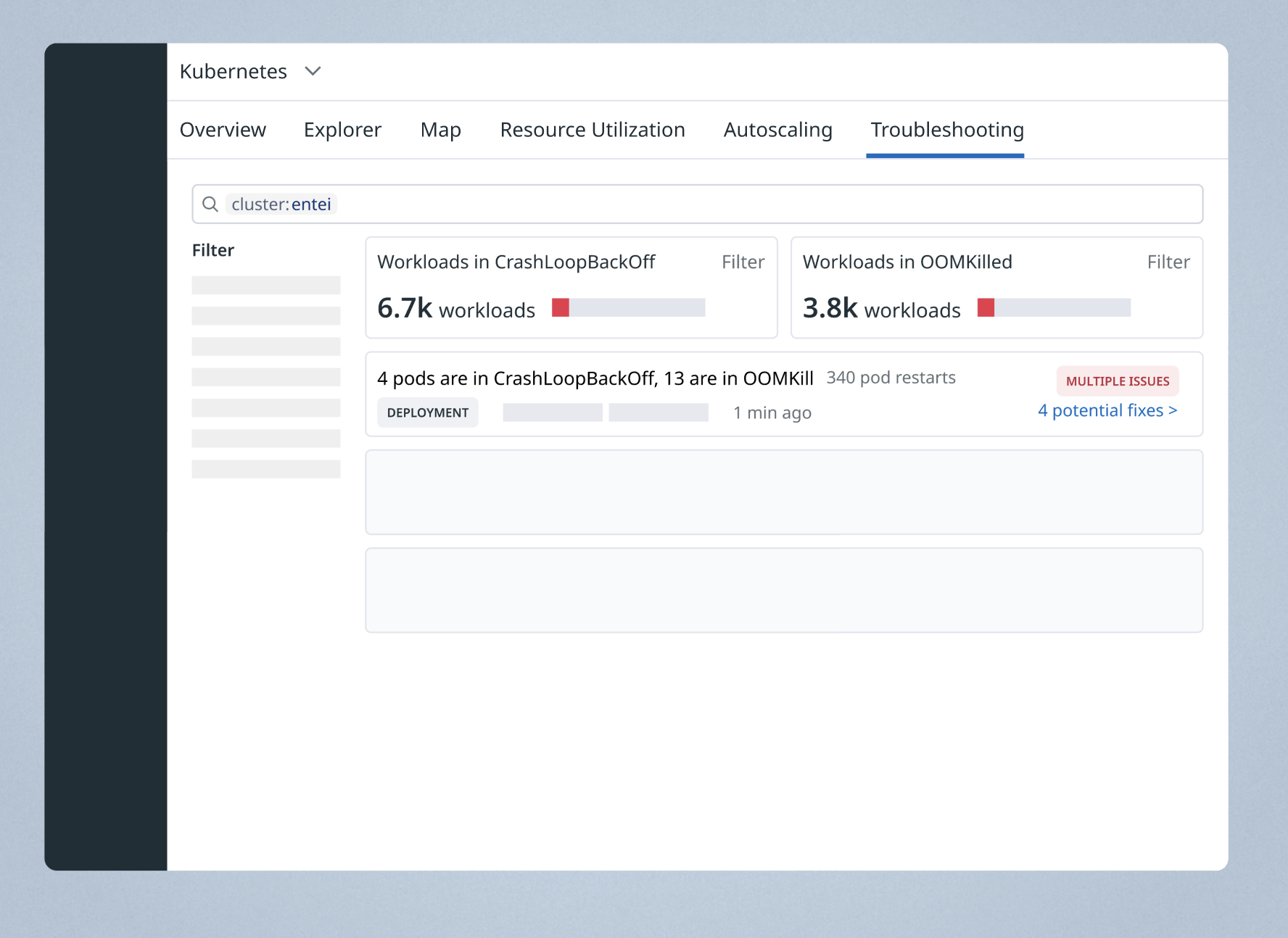Open the Filter on the OOMKilled card
The width and height of the screenshot is (1288, 938).
[x=1168, y=262]
